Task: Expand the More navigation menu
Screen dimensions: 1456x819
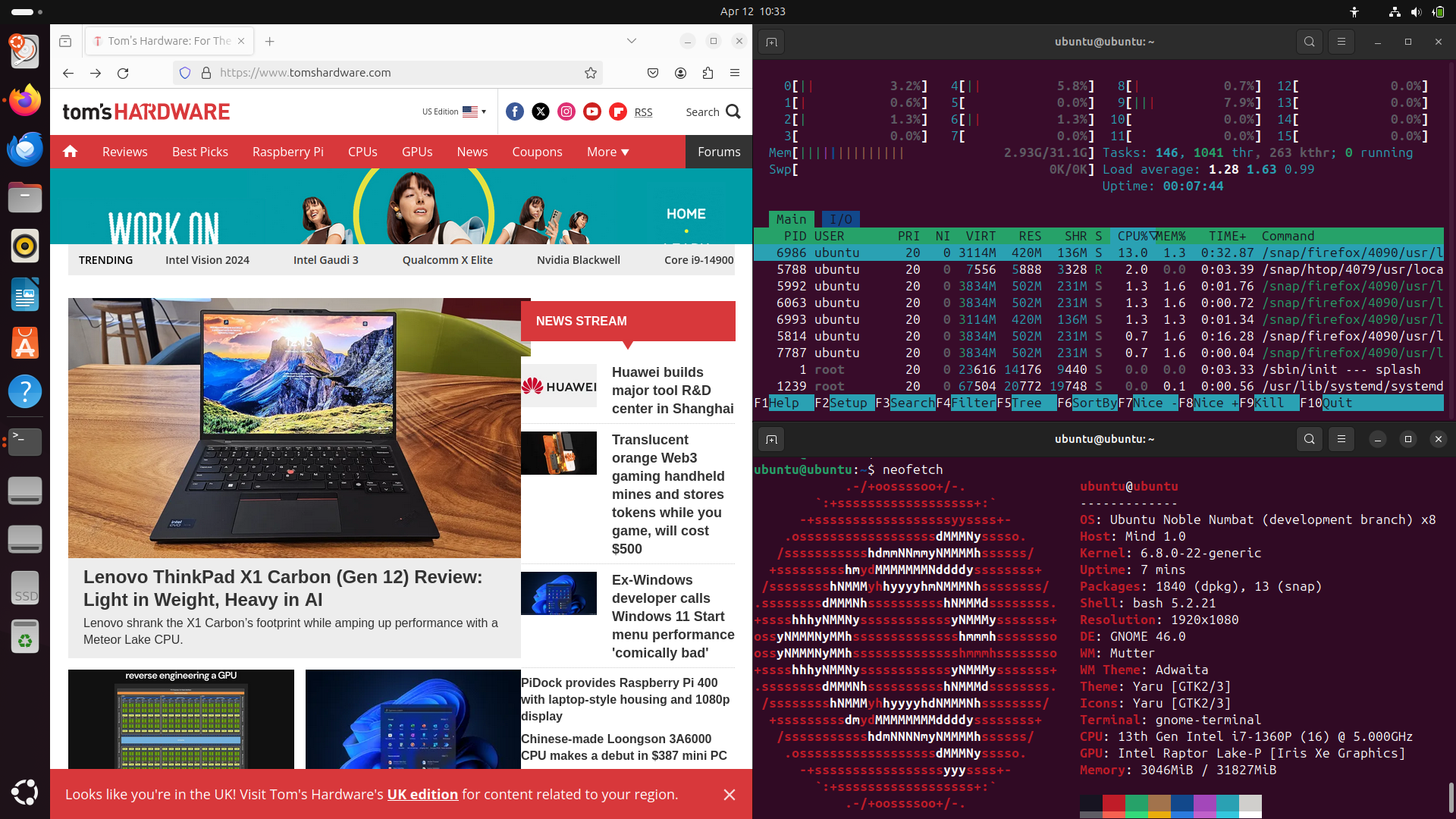Action: 607,152
